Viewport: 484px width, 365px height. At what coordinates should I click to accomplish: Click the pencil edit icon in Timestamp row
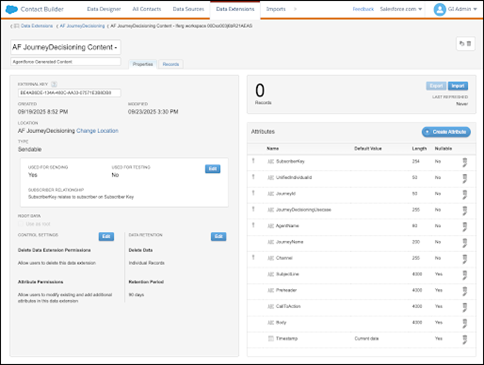click(464, 343)
